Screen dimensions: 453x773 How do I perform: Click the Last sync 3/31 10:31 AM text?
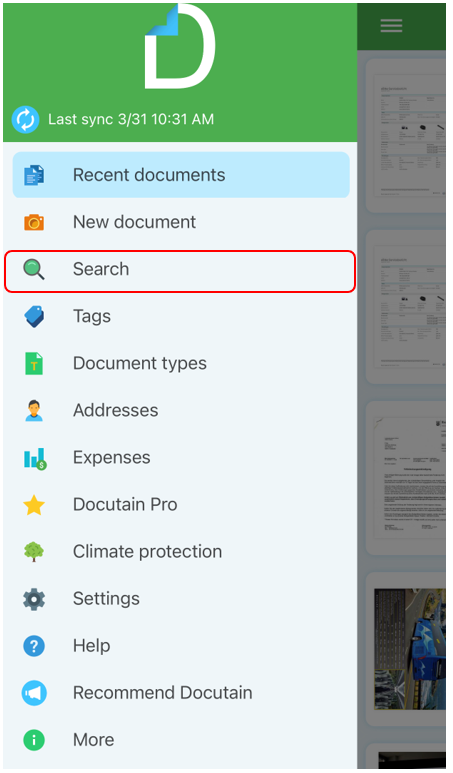point(131,119)
